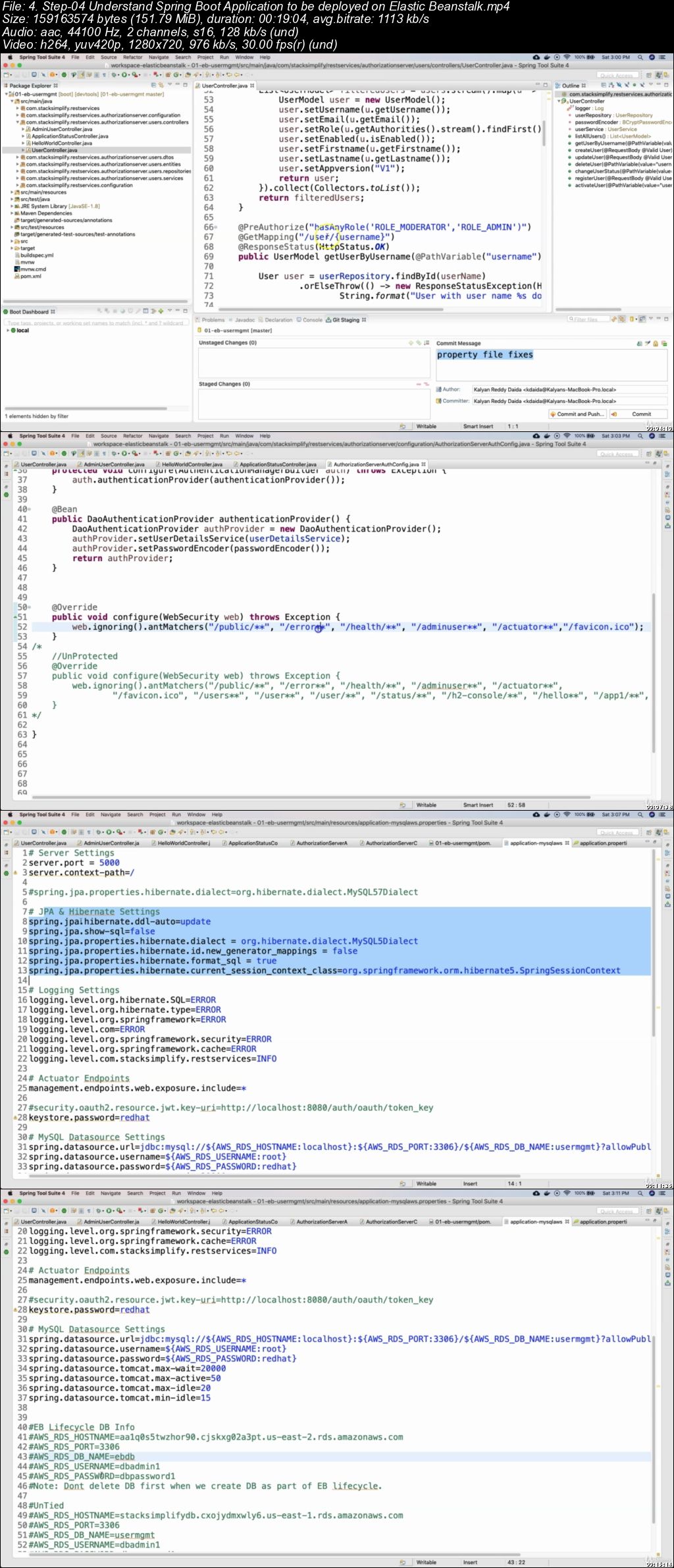This screenshot has width=674, height=1568.
Task: Click the red logger field icon in Outline
Action: pyautogui.click(x=571, y=109)
